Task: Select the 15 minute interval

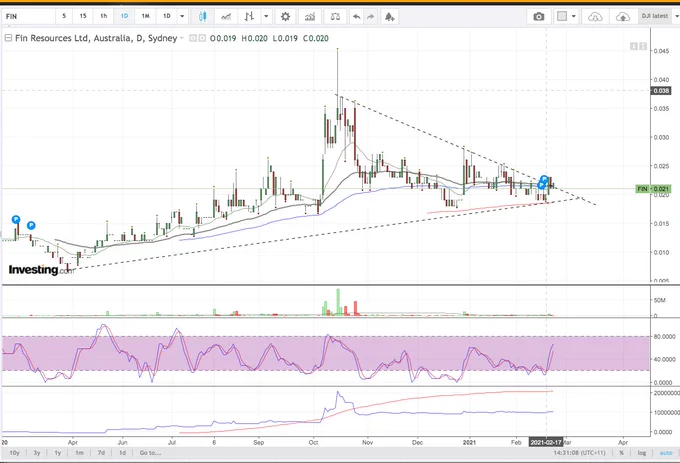Action: pos(83,16)
